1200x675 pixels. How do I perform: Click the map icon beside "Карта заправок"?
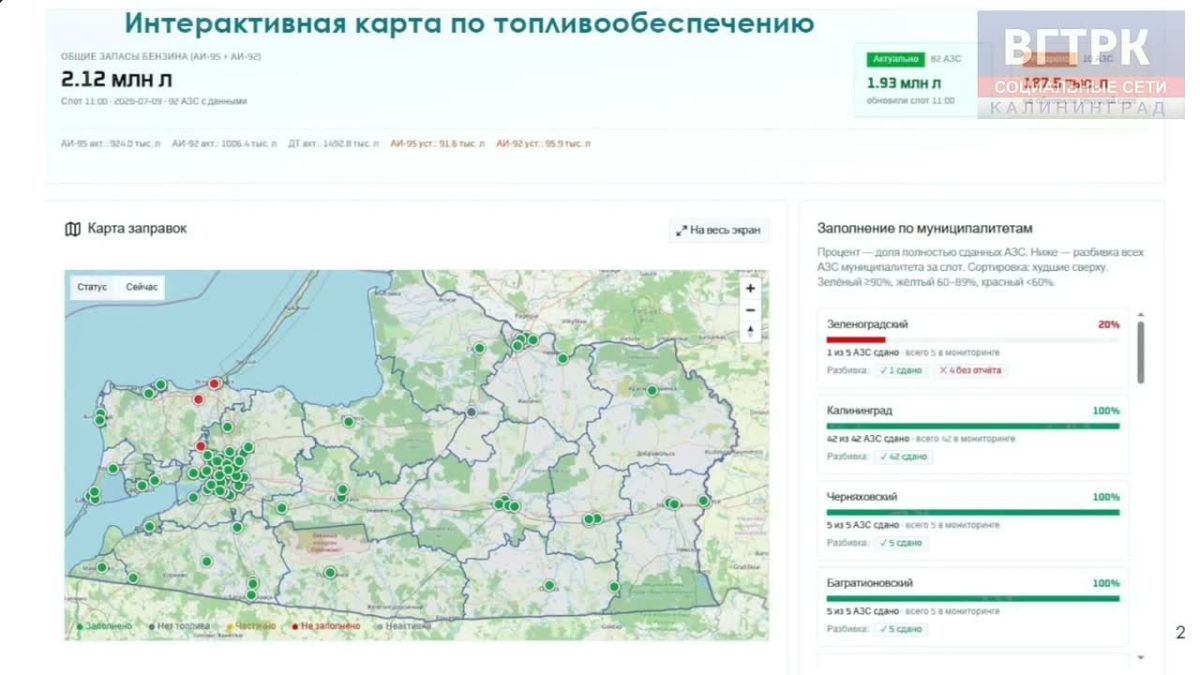[x=72, y=229]
